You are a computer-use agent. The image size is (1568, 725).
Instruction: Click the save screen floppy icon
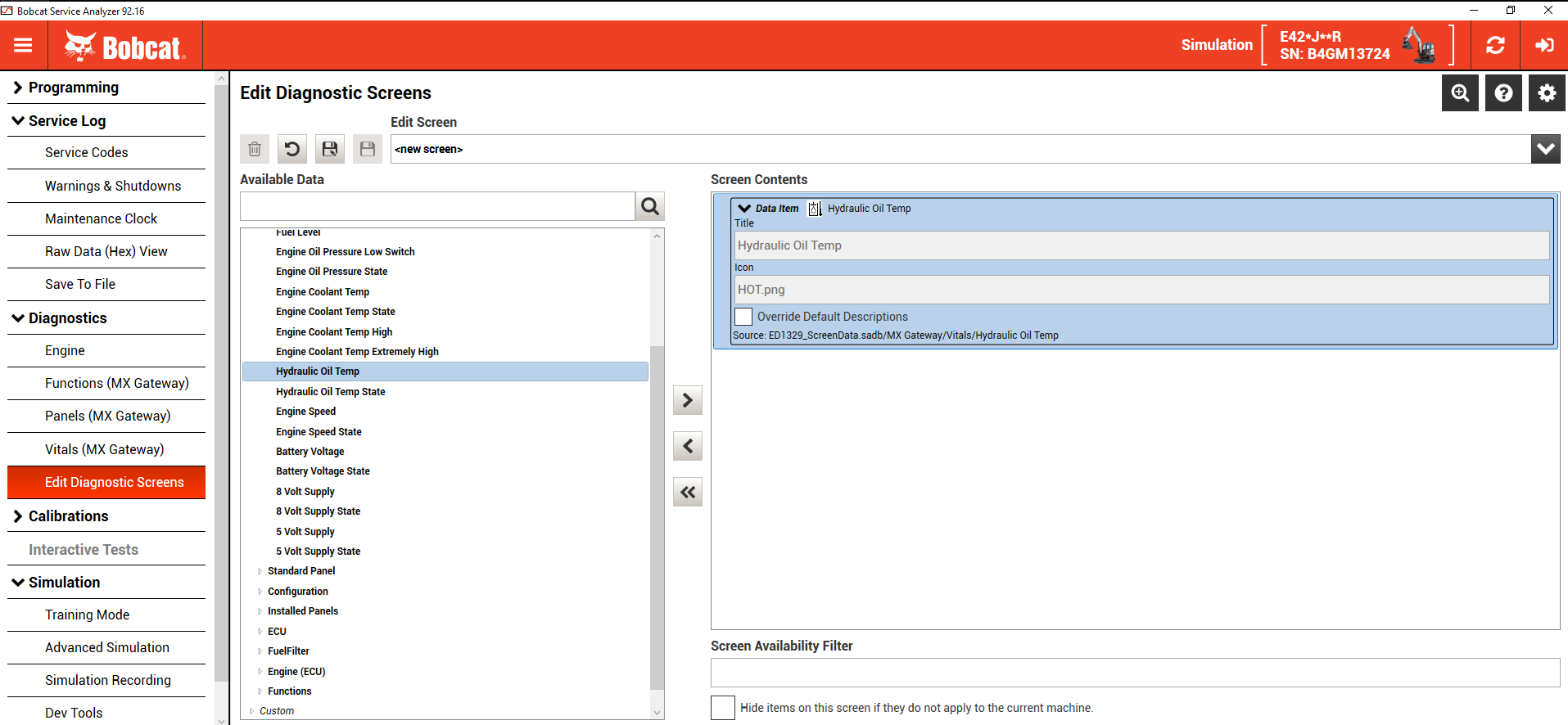pos(330,149)
